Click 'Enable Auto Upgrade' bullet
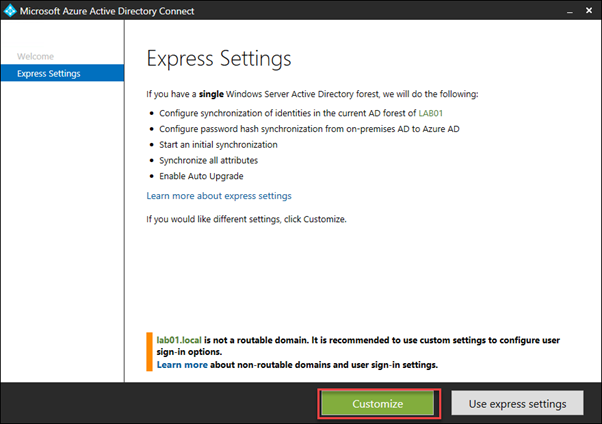 pos(201,176)
